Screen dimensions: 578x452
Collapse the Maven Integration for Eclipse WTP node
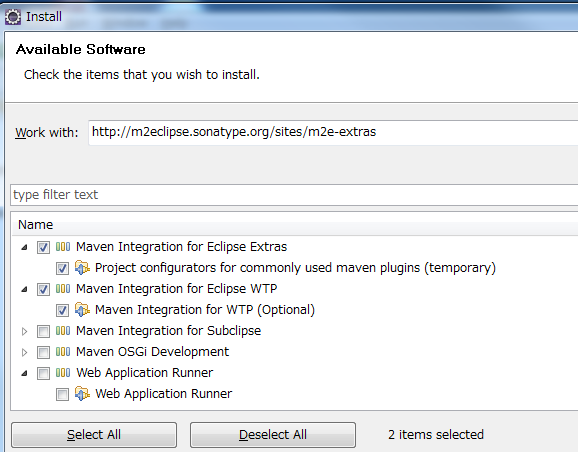24,289
